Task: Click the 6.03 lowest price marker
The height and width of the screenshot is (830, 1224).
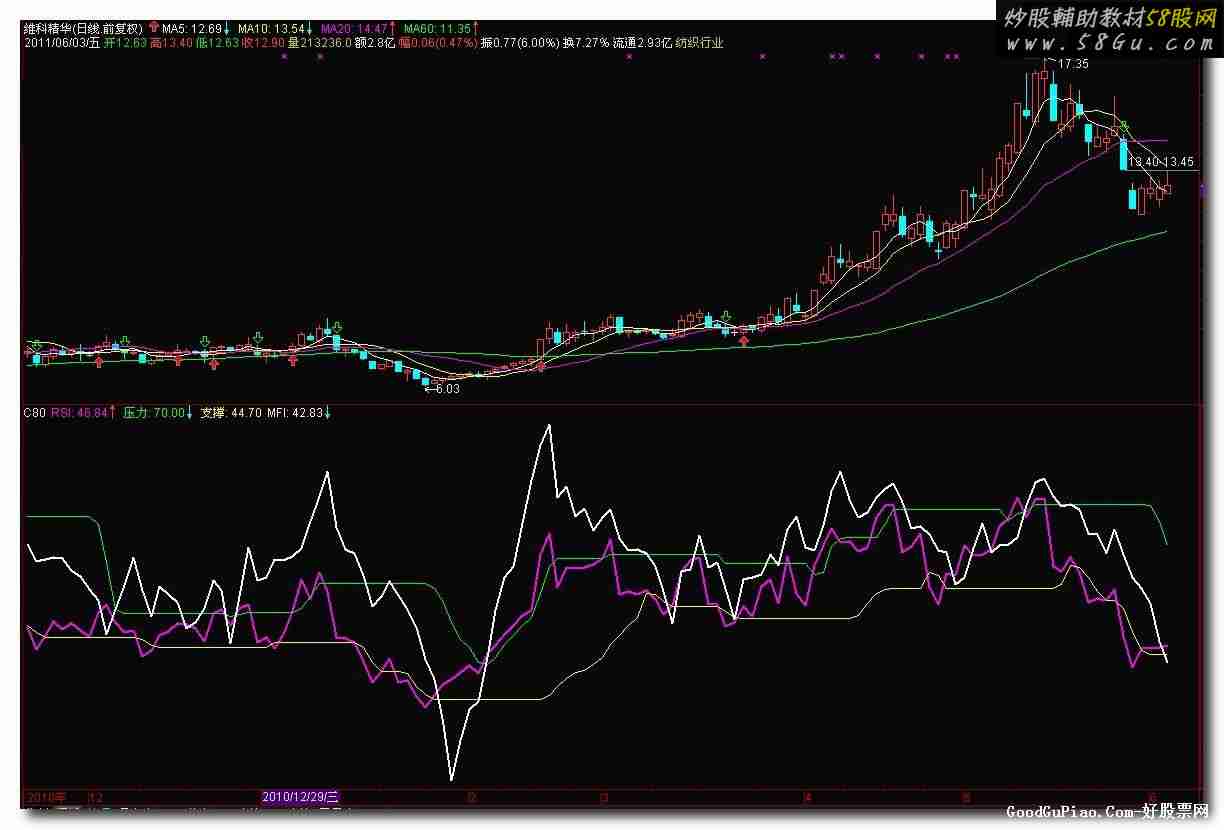Action: (442, 389)
